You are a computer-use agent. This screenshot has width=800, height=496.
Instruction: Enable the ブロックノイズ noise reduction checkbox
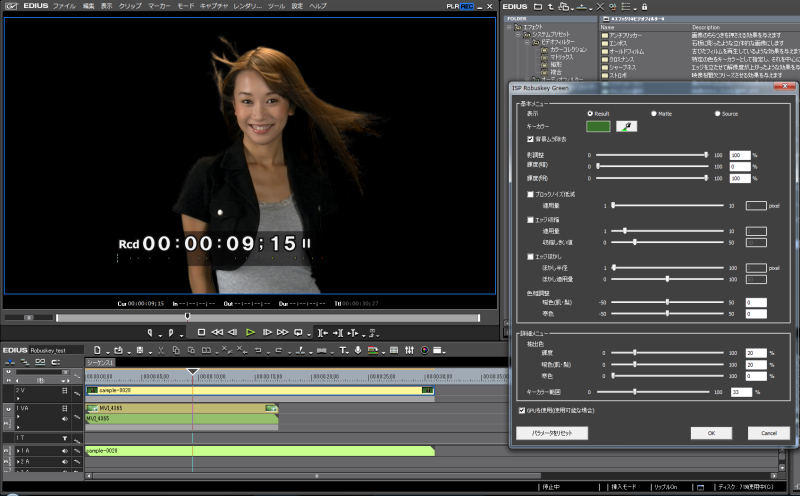click(x=530, y=194)
